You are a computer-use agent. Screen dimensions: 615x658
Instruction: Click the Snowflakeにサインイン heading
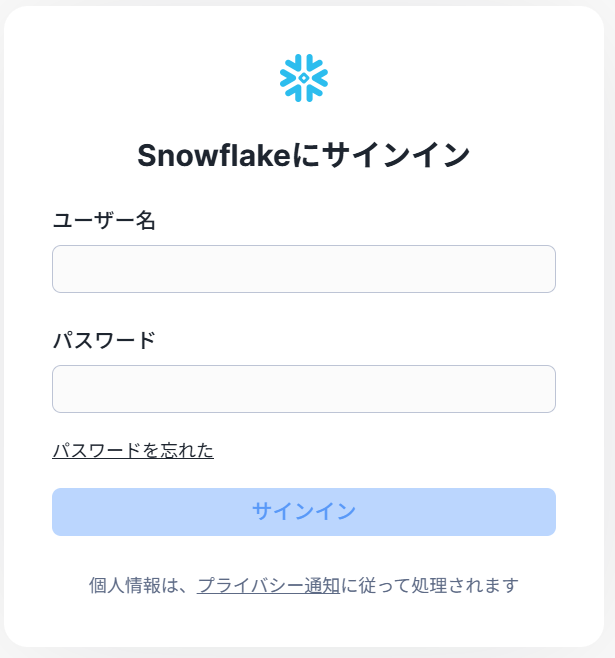(x=304, y=155)
